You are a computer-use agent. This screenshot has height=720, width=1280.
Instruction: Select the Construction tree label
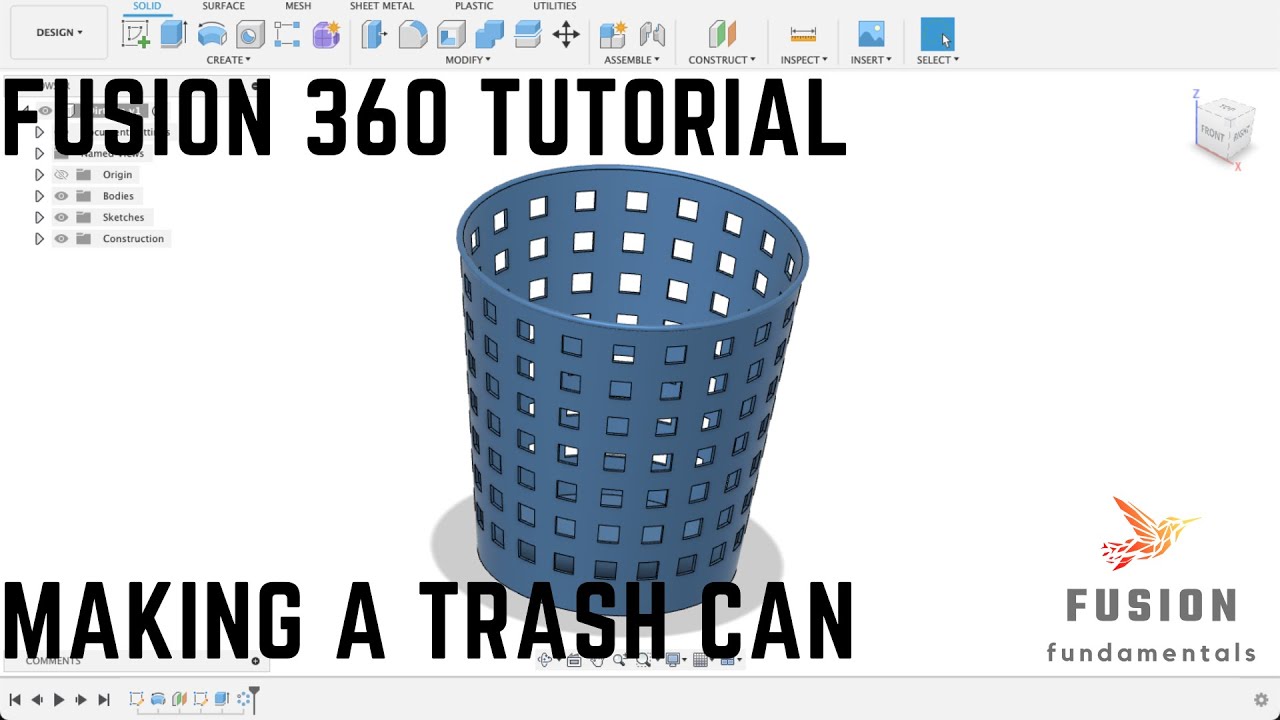[x=133, y=239]
